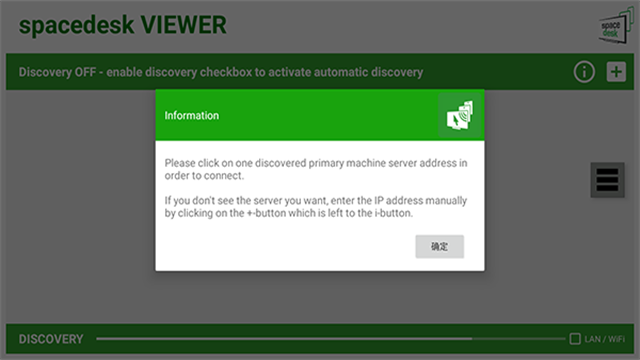
Task: Click the Information dialog title text
Action: (192, 116)
